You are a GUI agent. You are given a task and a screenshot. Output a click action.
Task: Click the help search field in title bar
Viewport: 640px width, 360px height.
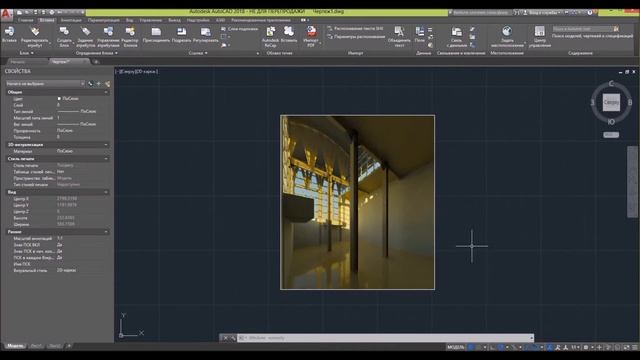coord(481,13)
